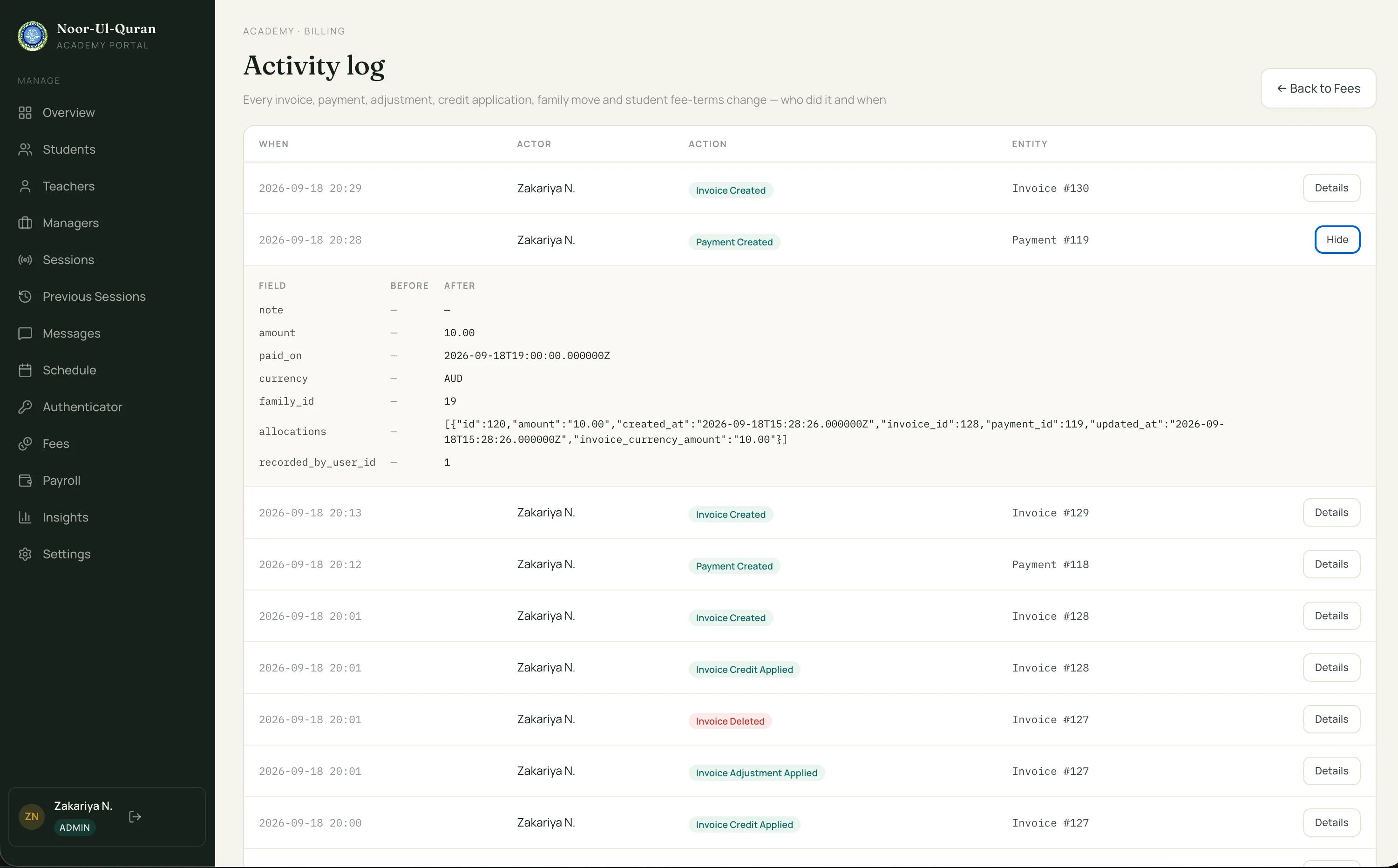This screenshot has width=1398, height=868.
Task: Click the ZN user avatar
Action: tap(32, 816)
